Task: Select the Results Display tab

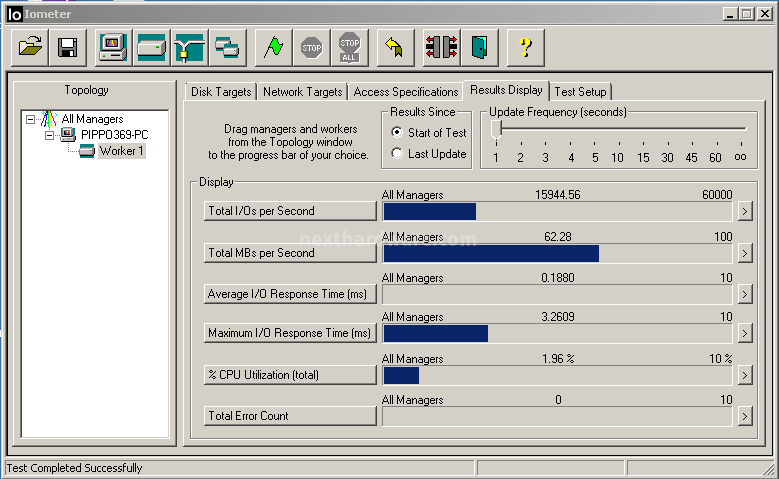Action: 506,90
